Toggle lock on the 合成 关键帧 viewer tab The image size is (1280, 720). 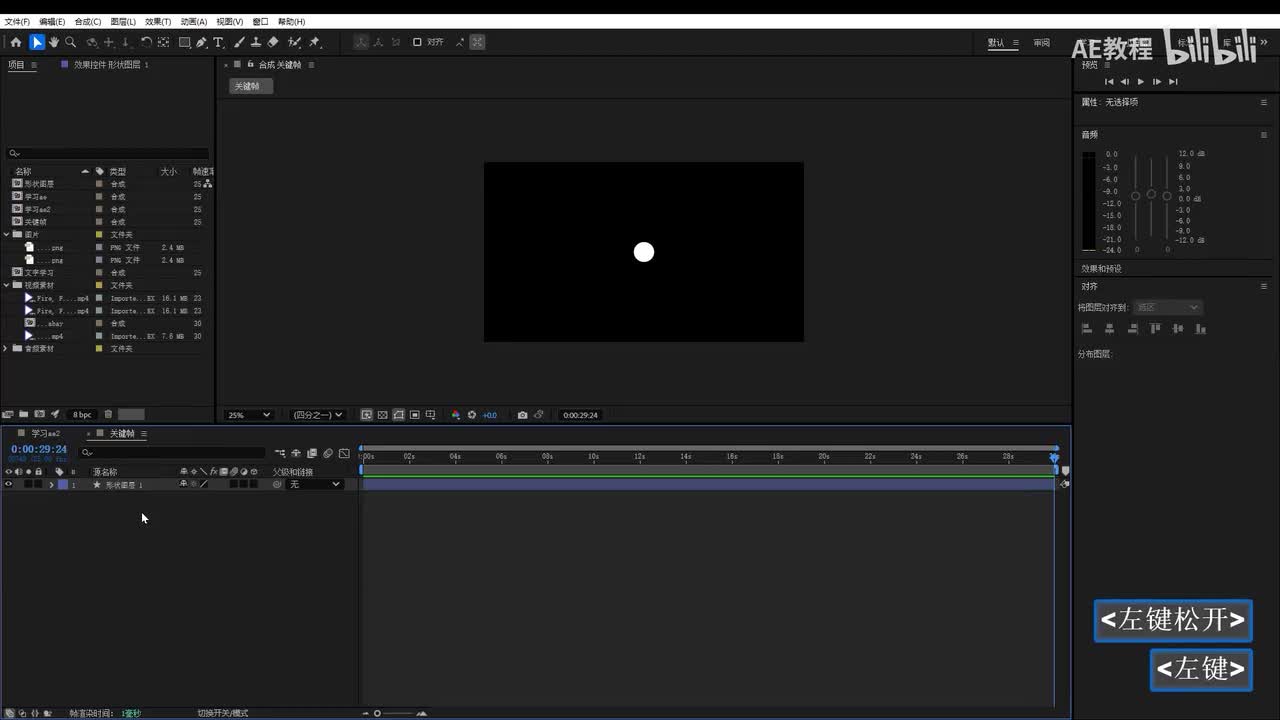pyautogui.click(x=250, y=65)
